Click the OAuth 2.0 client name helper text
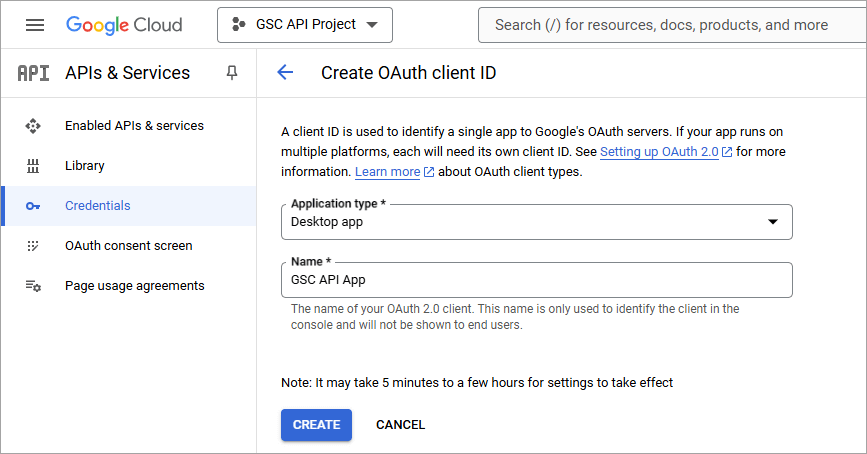867x454 pixels. (x=515, y=317)
